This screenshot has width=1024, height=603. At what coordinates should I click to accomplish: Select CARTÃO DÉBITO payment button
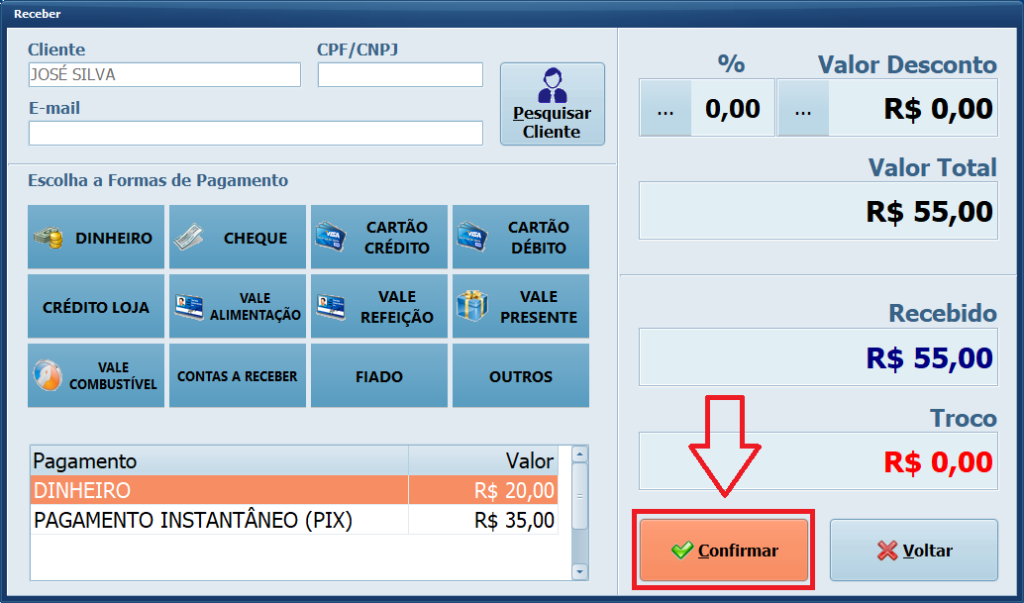[520, 237]
